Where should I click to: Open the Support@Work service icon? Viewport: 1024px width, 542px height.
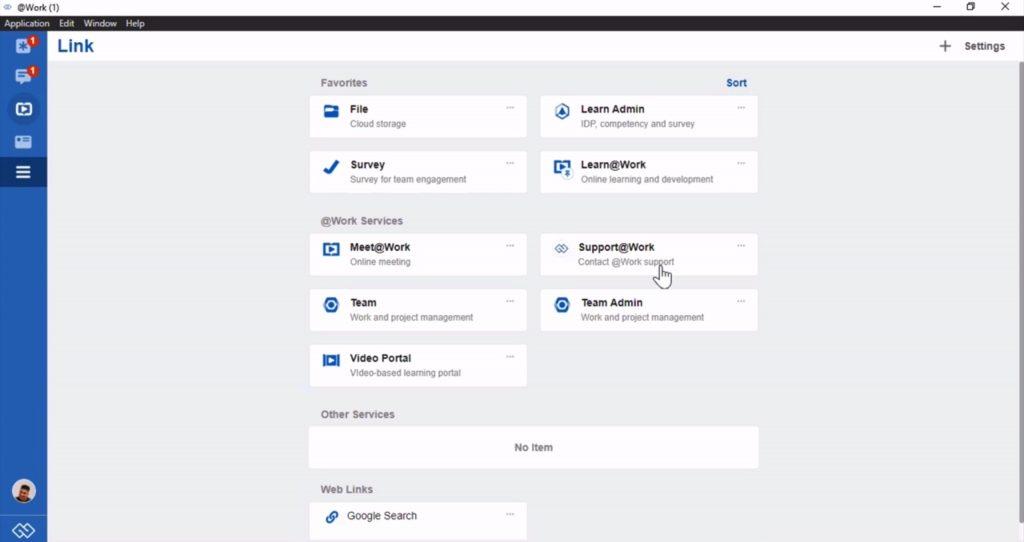[561, 249]
